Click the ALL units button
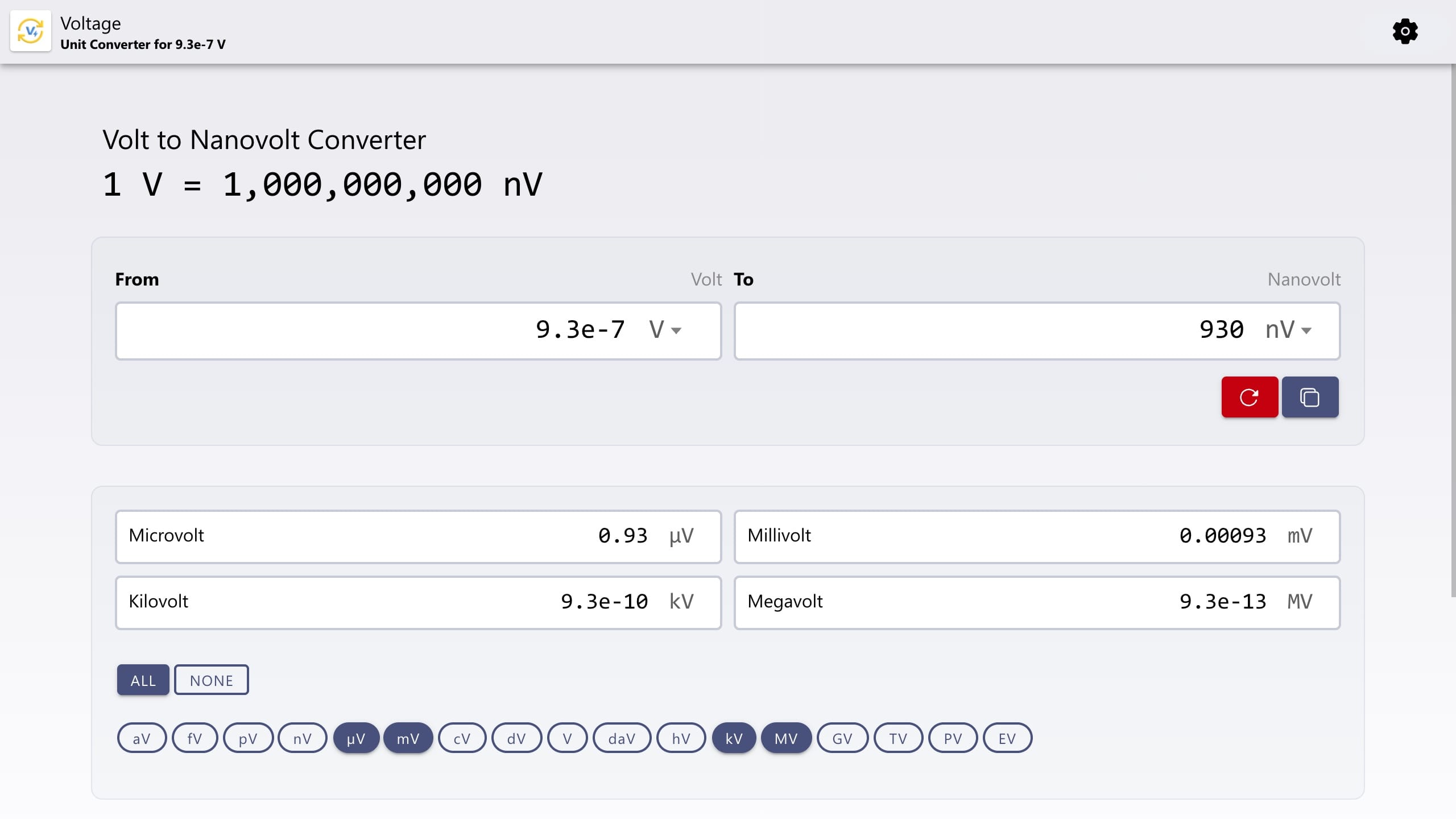1456x819 pixels. (143, 680)
